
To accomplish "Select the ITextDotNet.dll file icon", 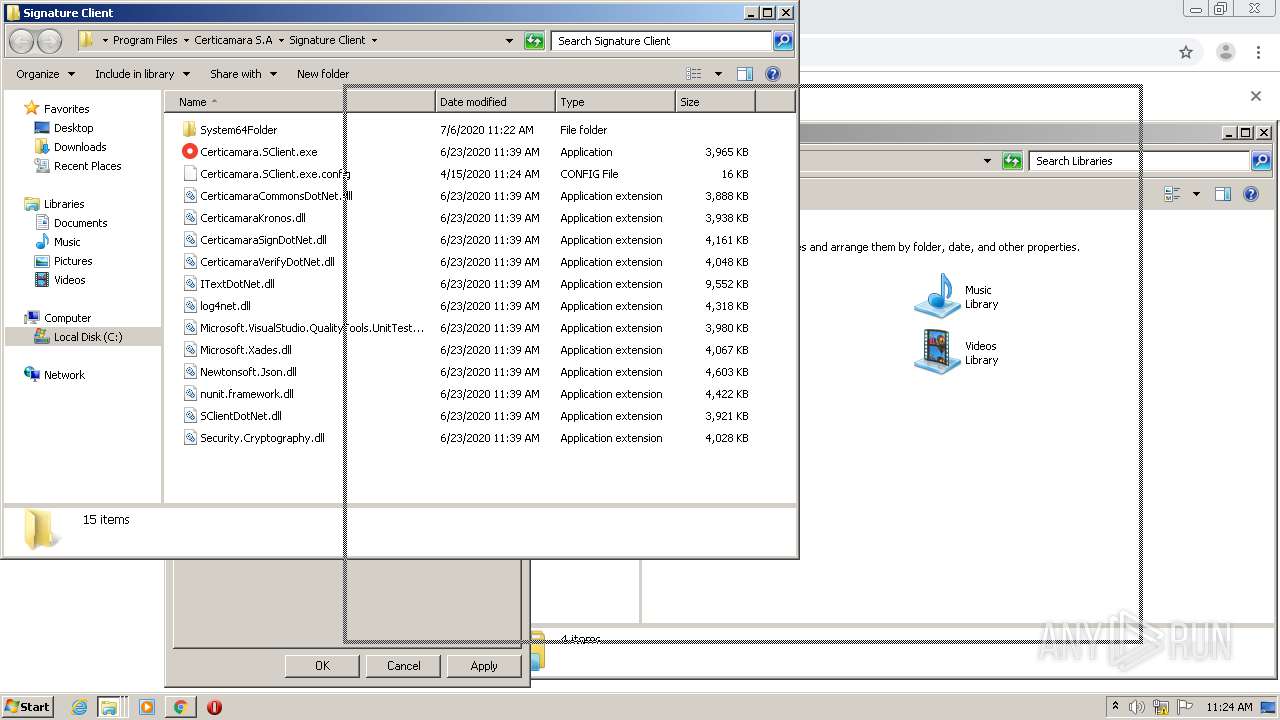I will 190,284.
